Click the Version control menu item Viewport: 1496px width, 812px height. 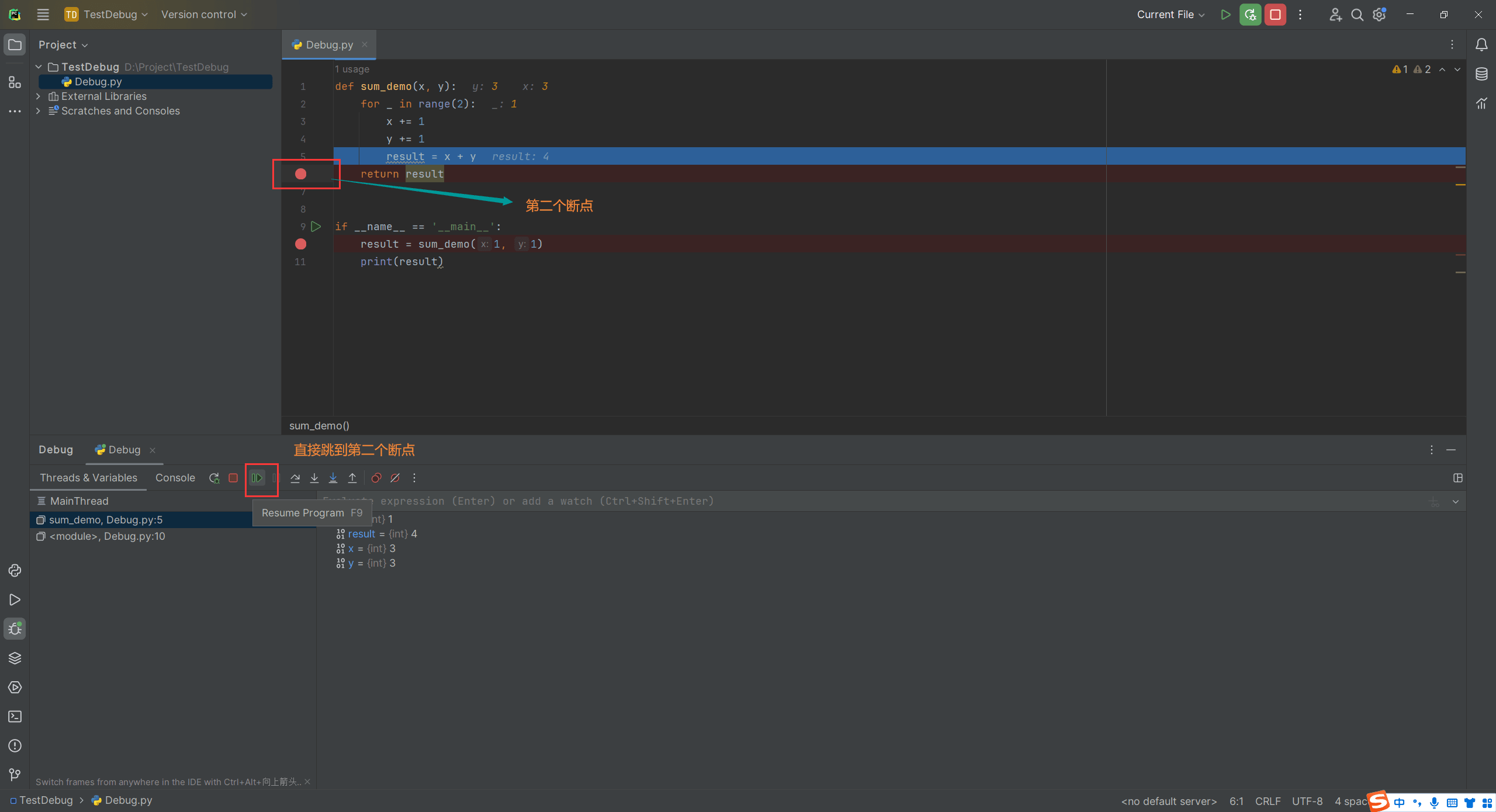pos(201,14)
